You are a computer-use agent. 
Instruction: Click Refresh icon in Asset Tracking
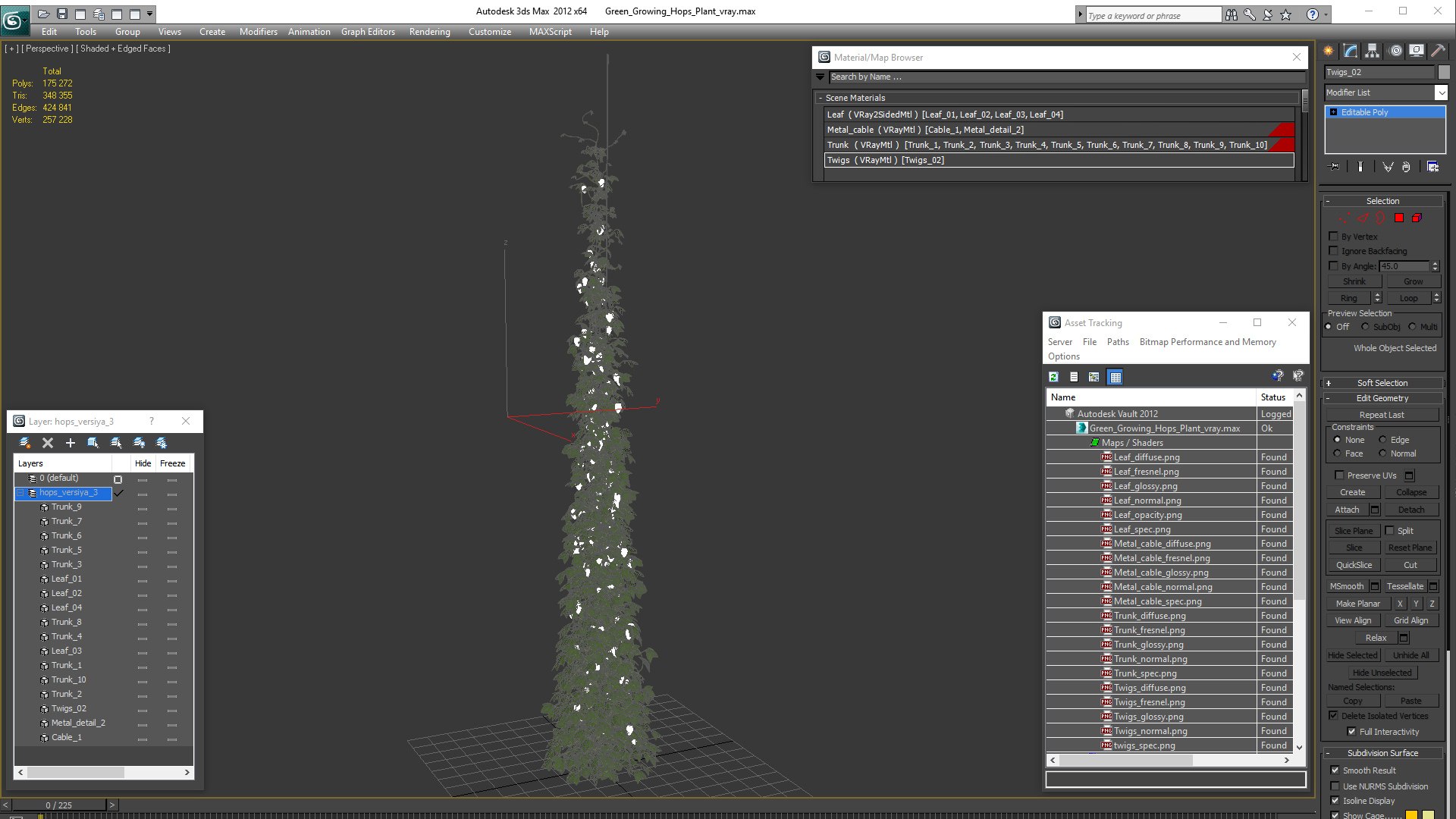pos(1053,377)
